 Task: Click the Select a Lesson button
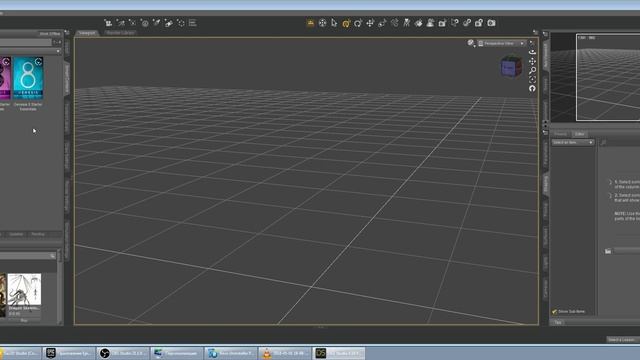(x=622, y=340)
